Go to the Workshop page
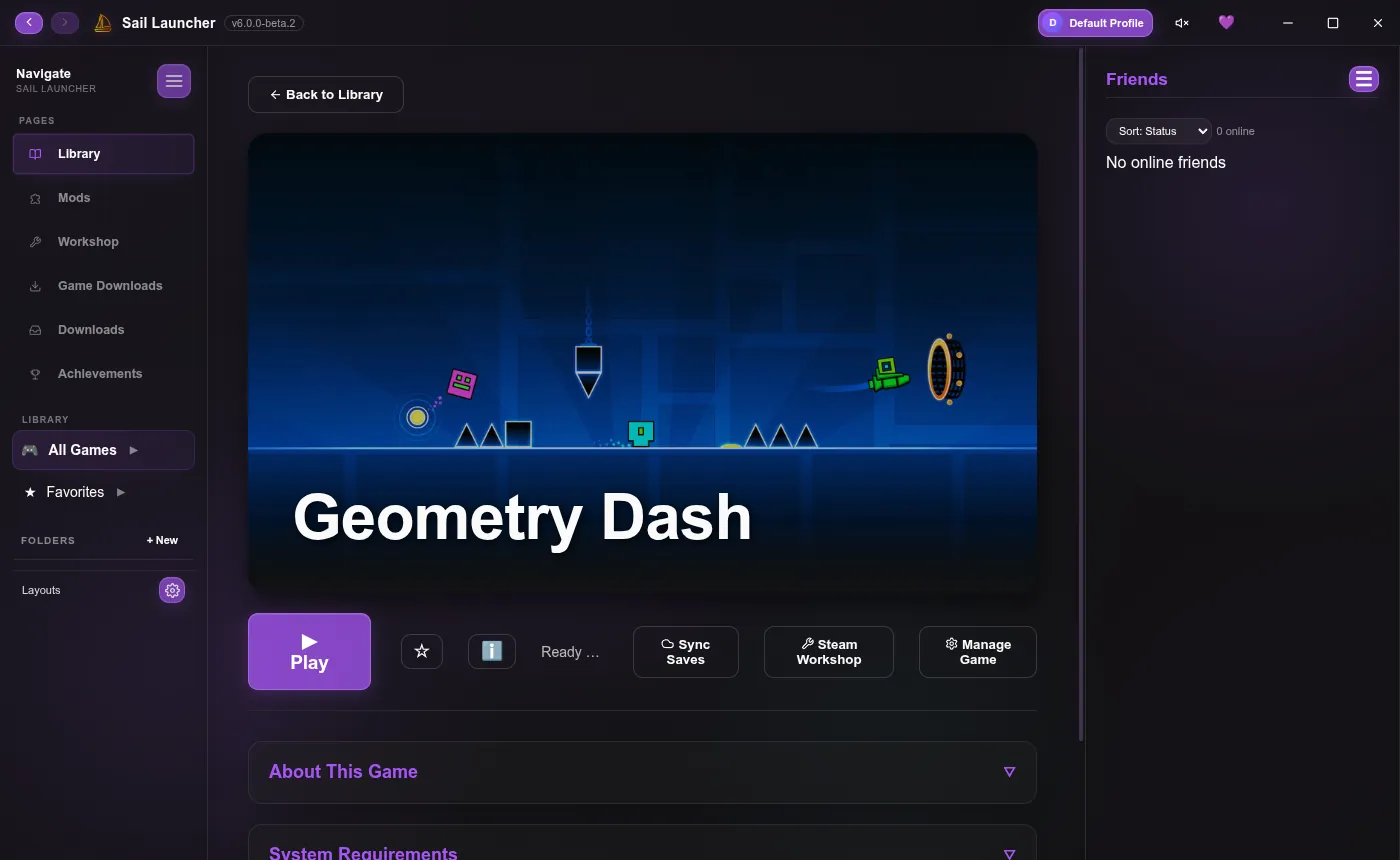This screenshot has height=860, width=1400. [x=103, y=242]
